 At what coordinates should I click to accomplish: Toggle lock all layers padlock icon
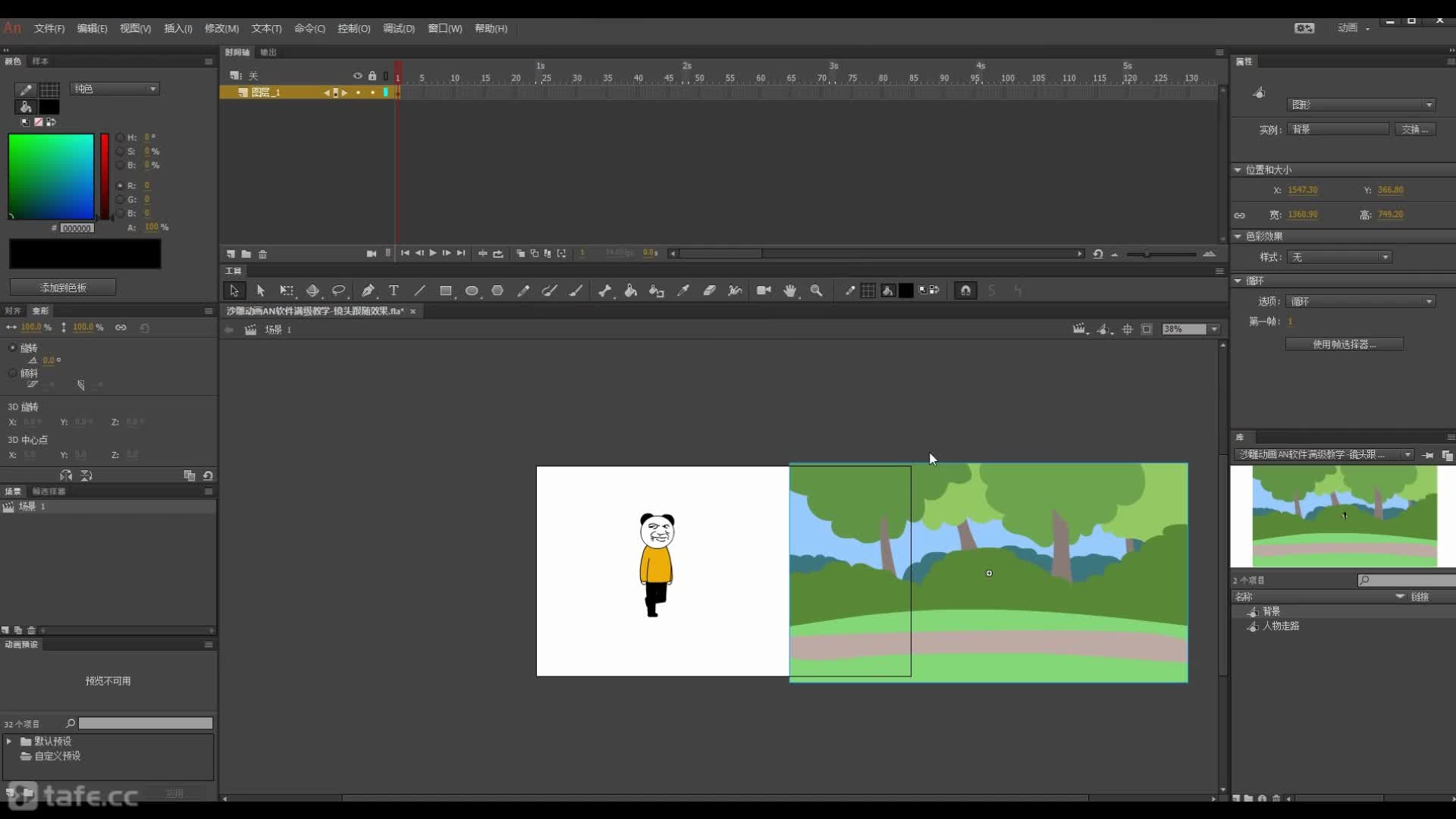[x=372, y=76]
